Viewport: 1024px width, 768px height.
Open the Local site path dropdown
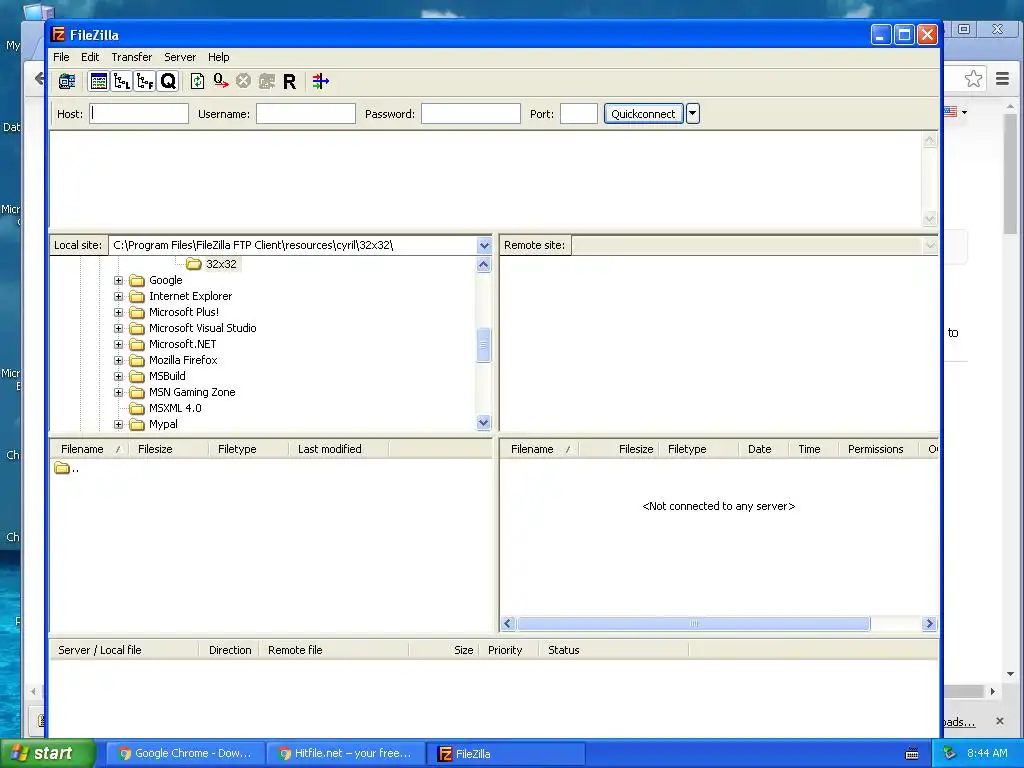point(484,246)
